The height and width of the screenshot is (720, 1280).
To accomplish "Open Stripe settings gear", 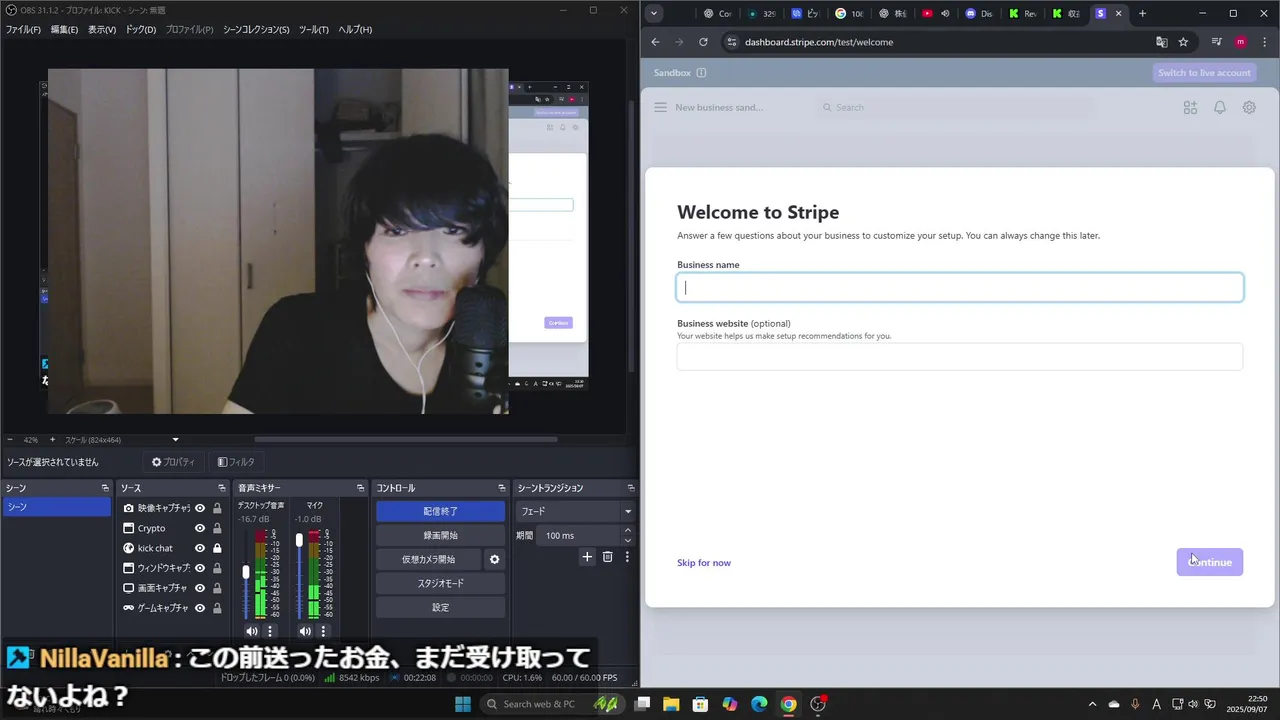I will coord(1249,107).
